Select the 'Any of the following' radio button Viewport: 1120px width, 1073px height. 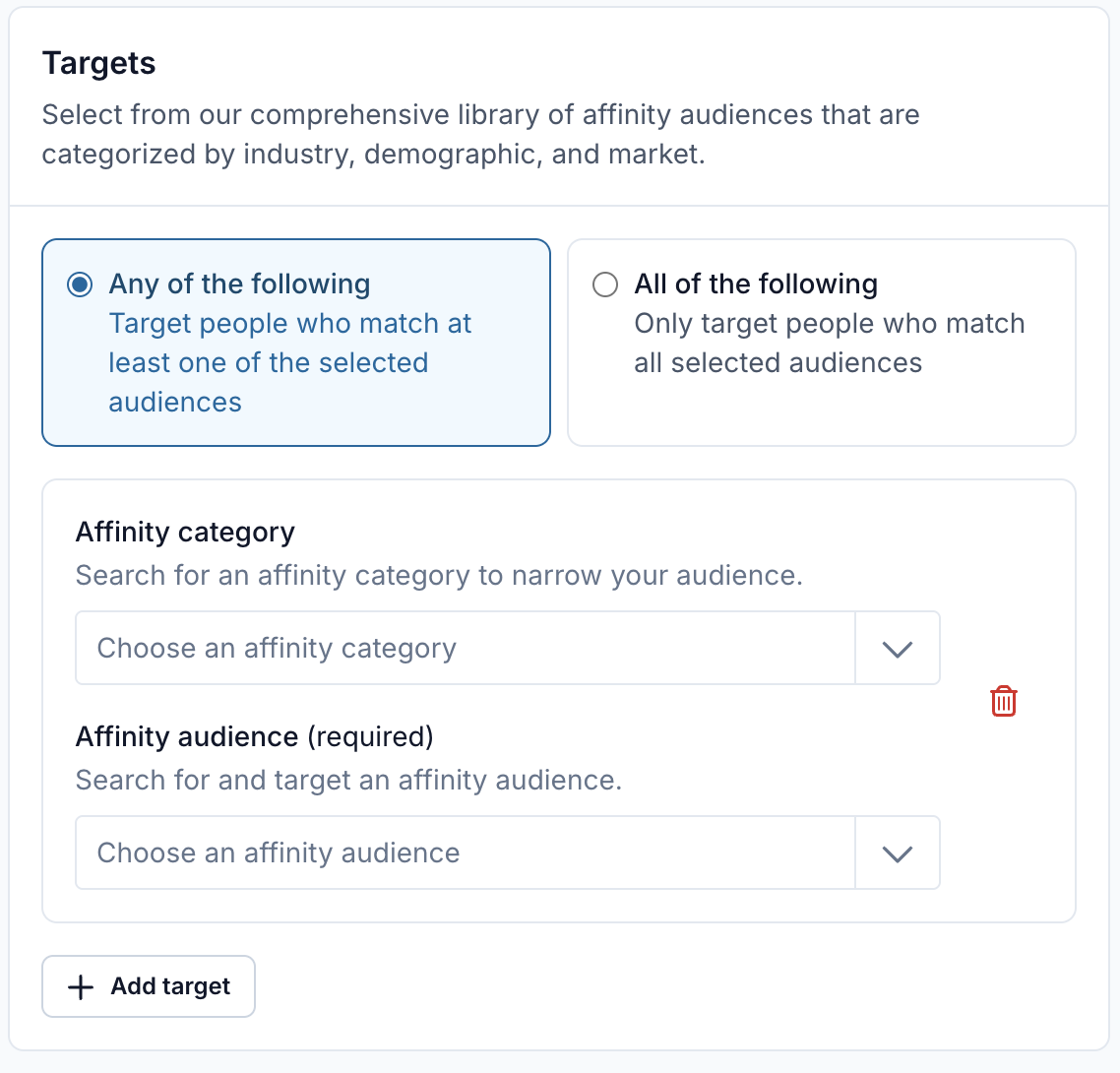[x=80, y=284]
